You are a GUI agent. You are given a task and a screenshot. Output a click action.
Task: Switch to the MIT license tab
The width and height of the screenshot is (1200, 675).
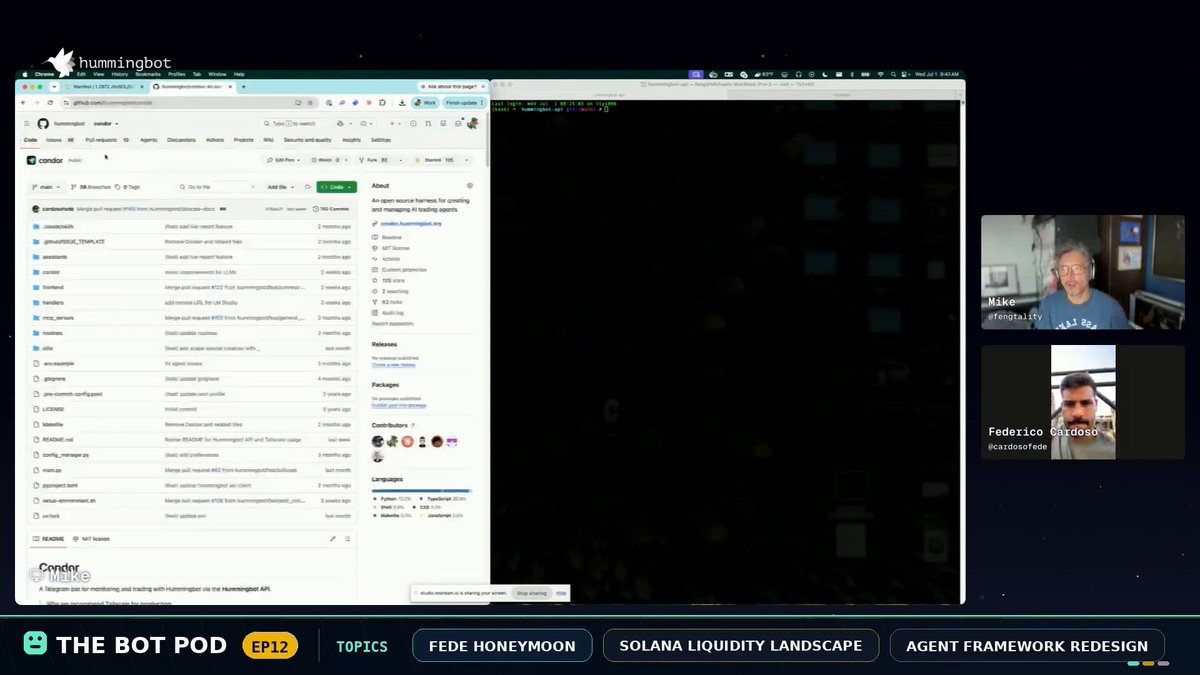93,539
